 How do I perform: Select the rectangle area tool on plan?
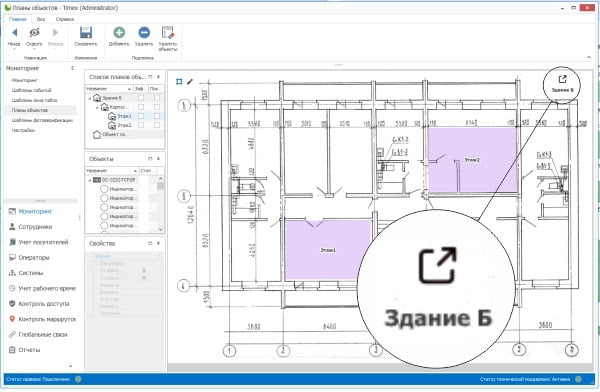[x=179, y=82]
